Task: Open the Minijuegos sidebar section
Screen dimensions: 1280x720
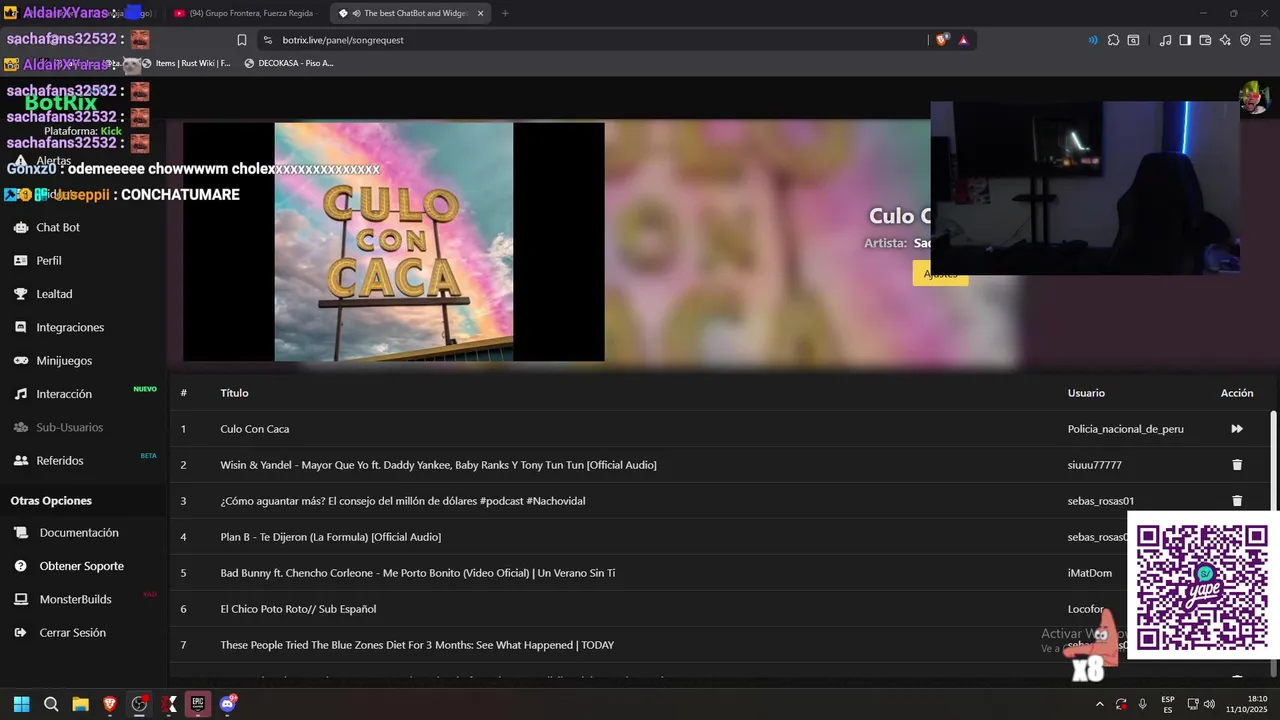Action: pos(64,360)
